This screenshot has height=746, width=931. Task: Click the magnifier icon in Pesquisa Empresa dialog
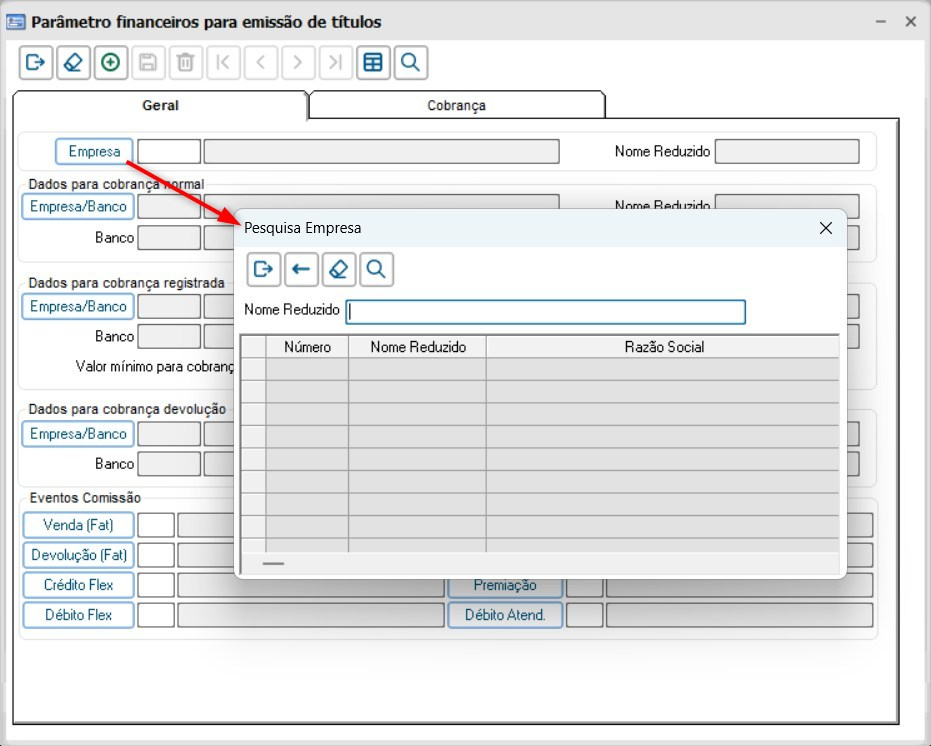coord(376,270)
